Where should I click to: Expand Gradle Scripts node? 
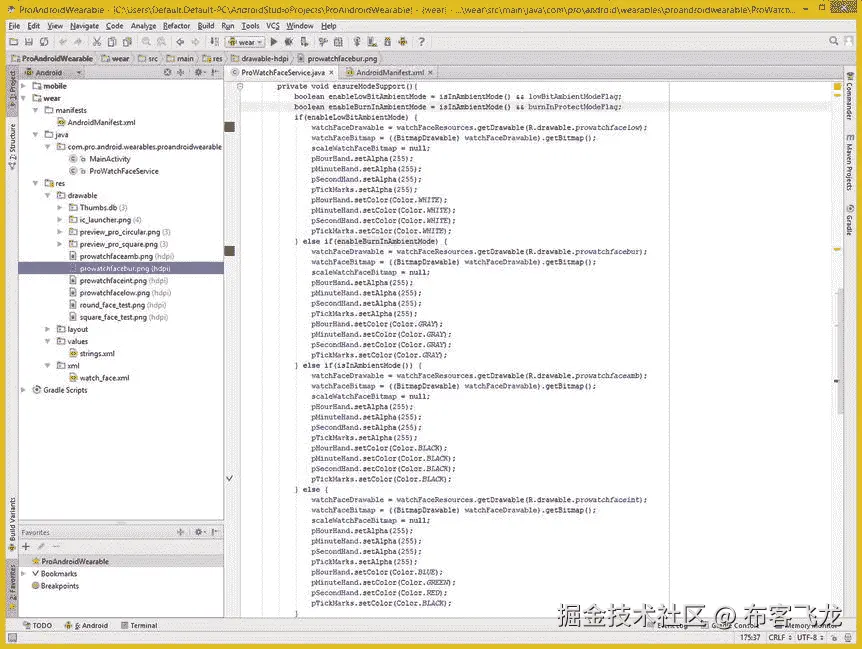(x=23, y=390)
